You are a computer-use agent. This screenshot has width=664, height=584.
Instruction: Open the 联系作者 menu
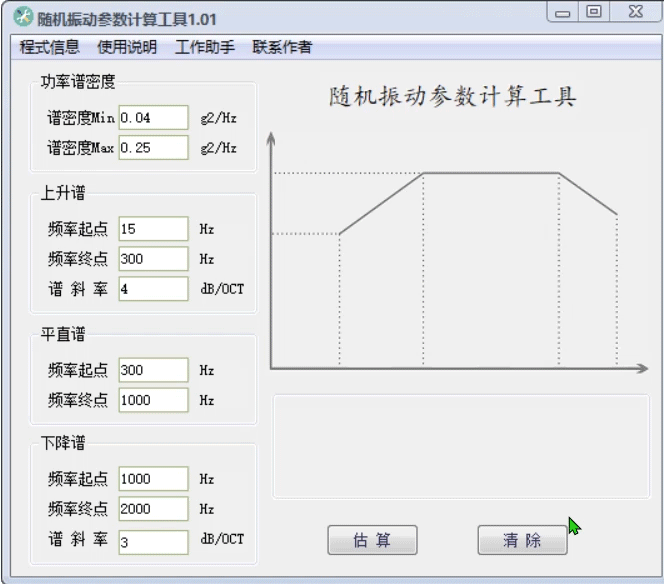point(282,47)
